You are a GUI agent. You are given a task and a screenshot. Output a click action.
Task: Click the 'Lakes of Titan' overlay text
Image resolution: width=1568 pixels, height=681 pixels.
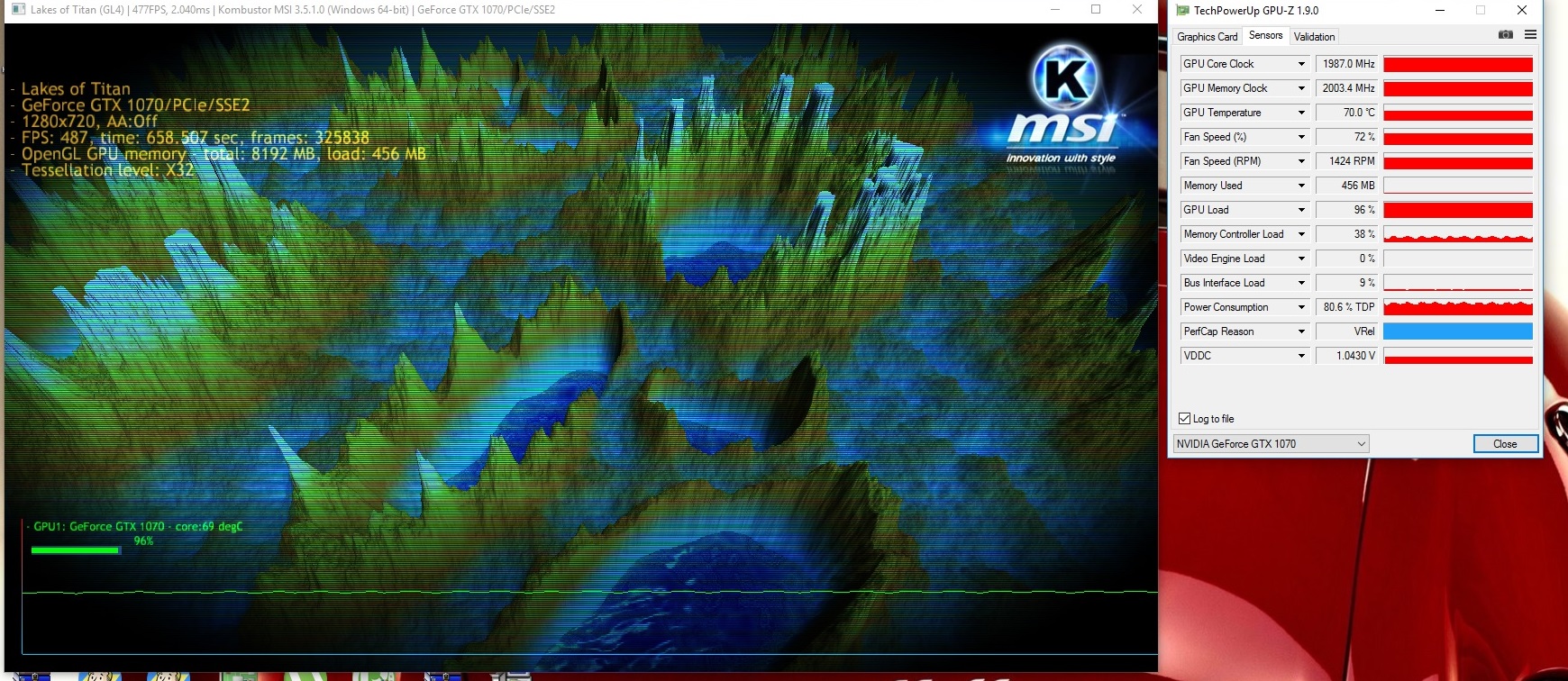point(76,88)
